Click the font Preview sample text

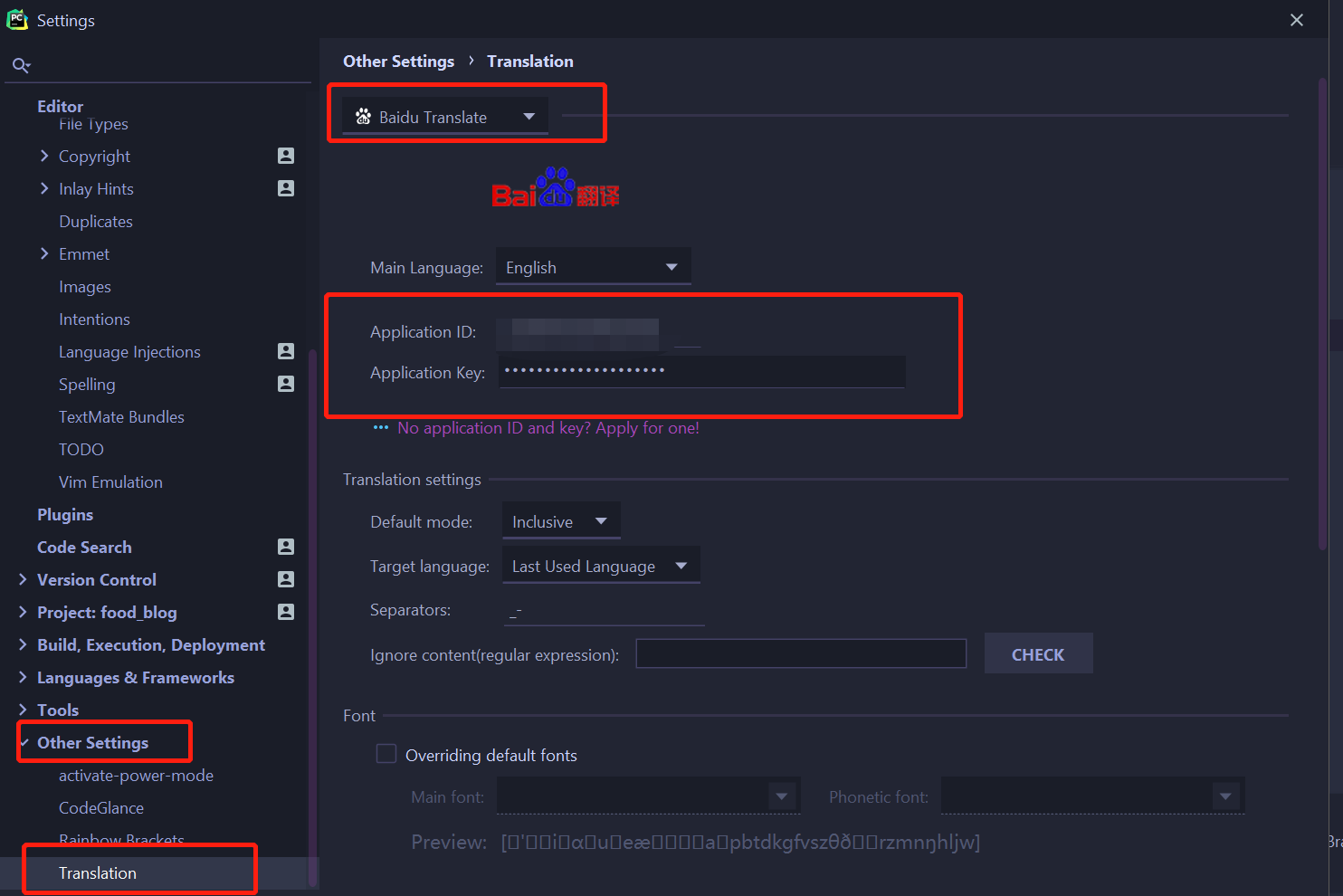[740, 842]
